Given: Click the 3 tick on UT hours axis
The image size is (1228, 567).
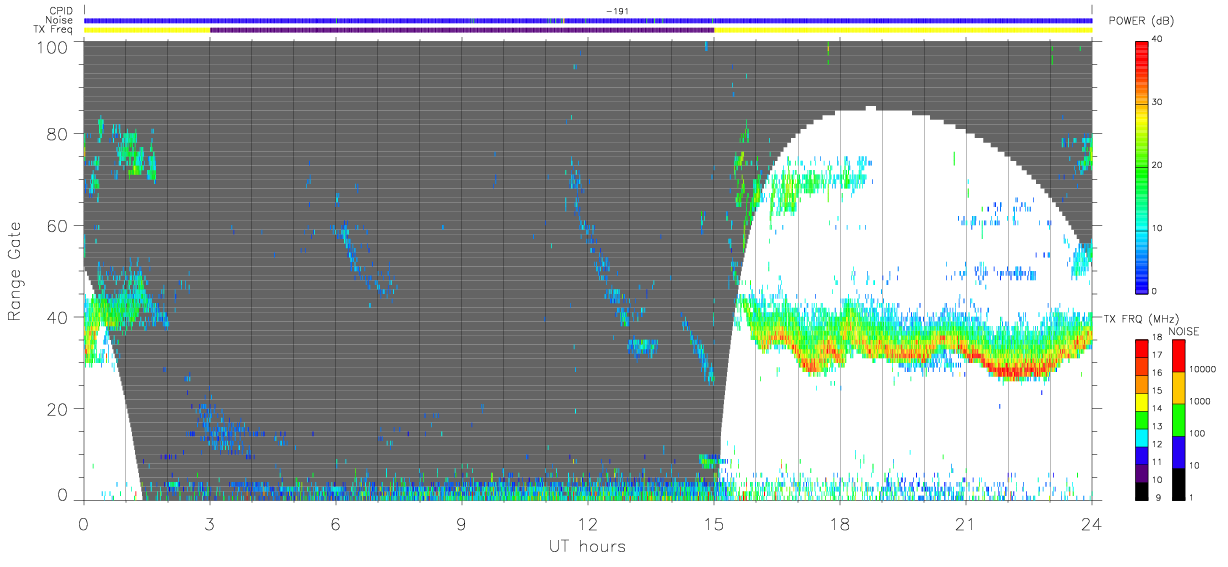Looking at the screenshot, I should (x=210, y=523).
